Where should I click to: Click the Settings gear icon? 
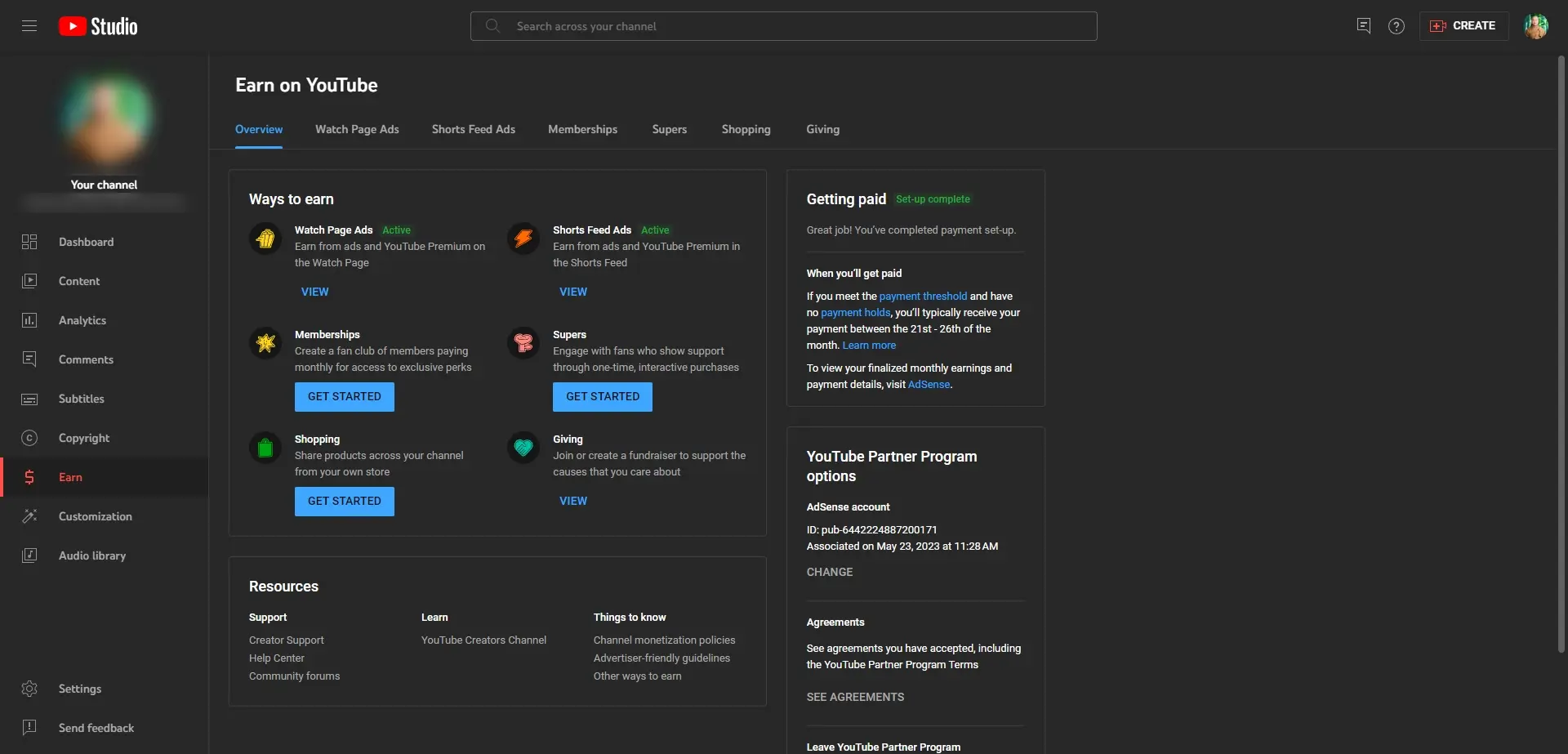tap(29, 689)
